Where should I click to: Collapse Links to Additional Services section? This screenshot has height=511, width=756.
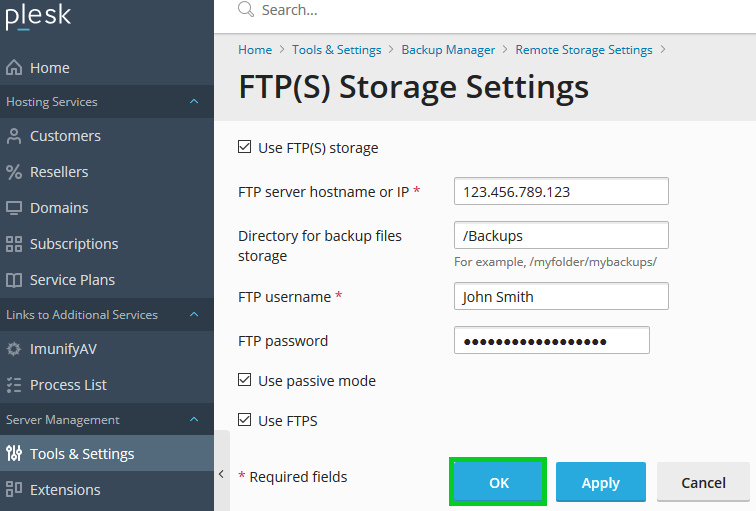click(x=194, y=315)
